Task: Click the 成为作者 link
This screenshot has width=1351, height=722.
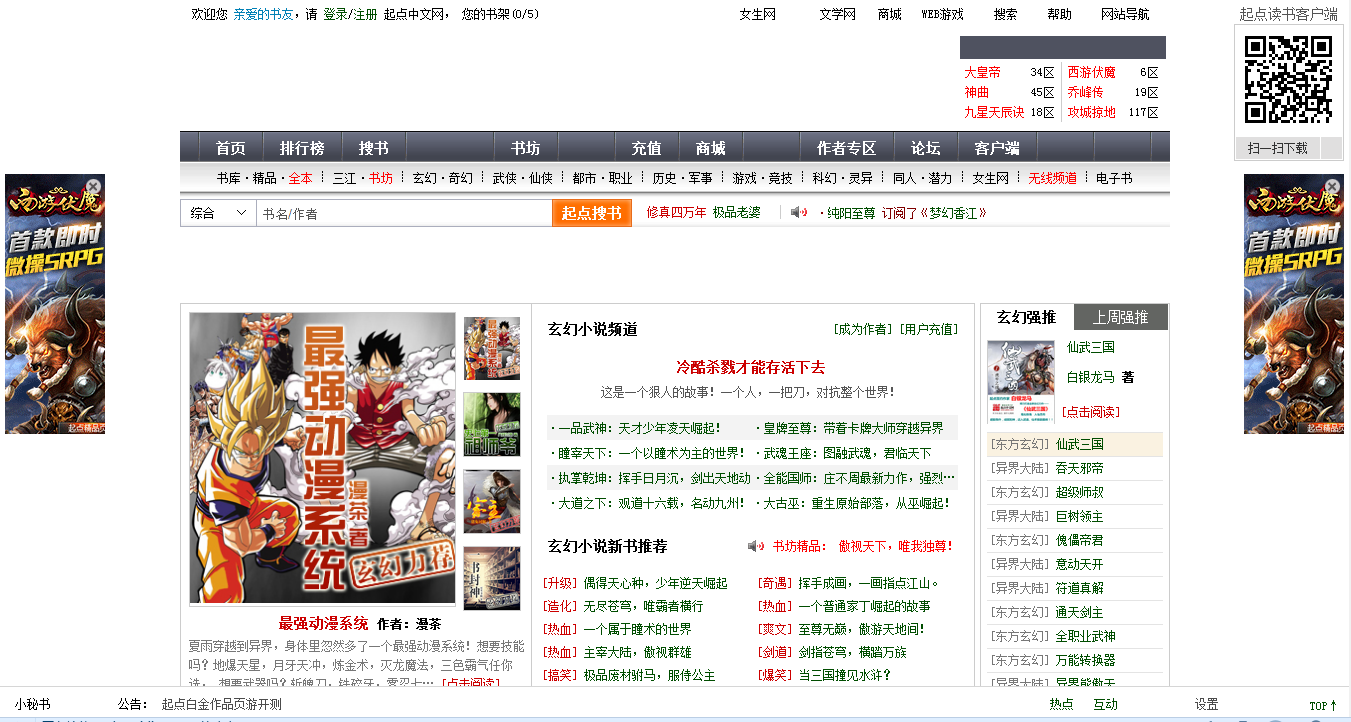Action: [864, 329]
